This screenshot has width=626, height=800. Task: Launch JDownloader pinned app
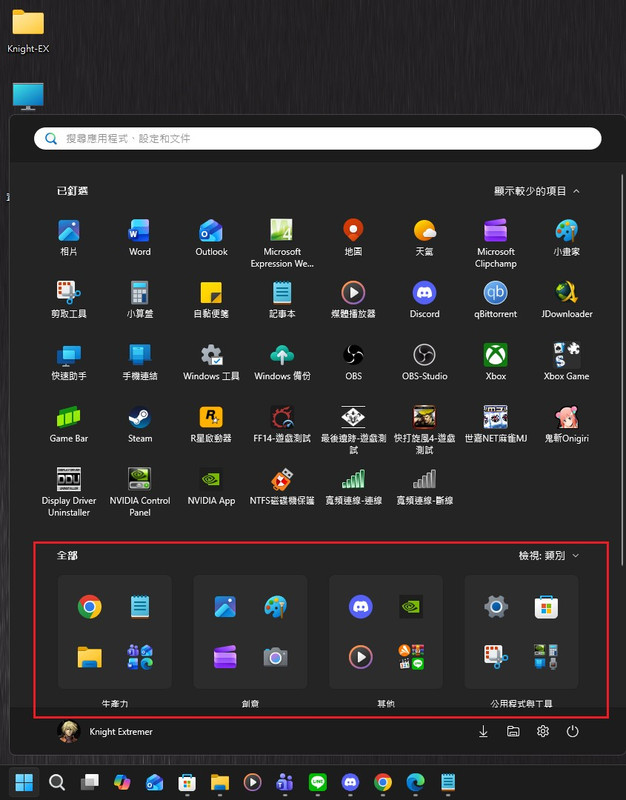tap(566, 299)
